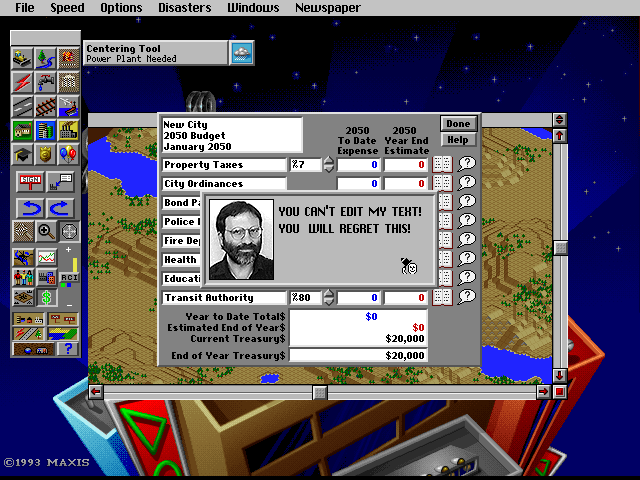Viewport: 640px width, 480px height.
Task: Open the File menu
Action: click(x=24, y=8)
